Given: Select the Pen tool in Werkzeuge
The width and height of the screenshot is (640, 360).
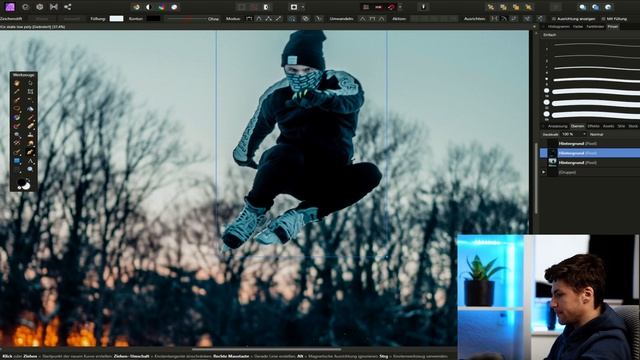Looking at the screenshot, I should (x=30, y=152).
